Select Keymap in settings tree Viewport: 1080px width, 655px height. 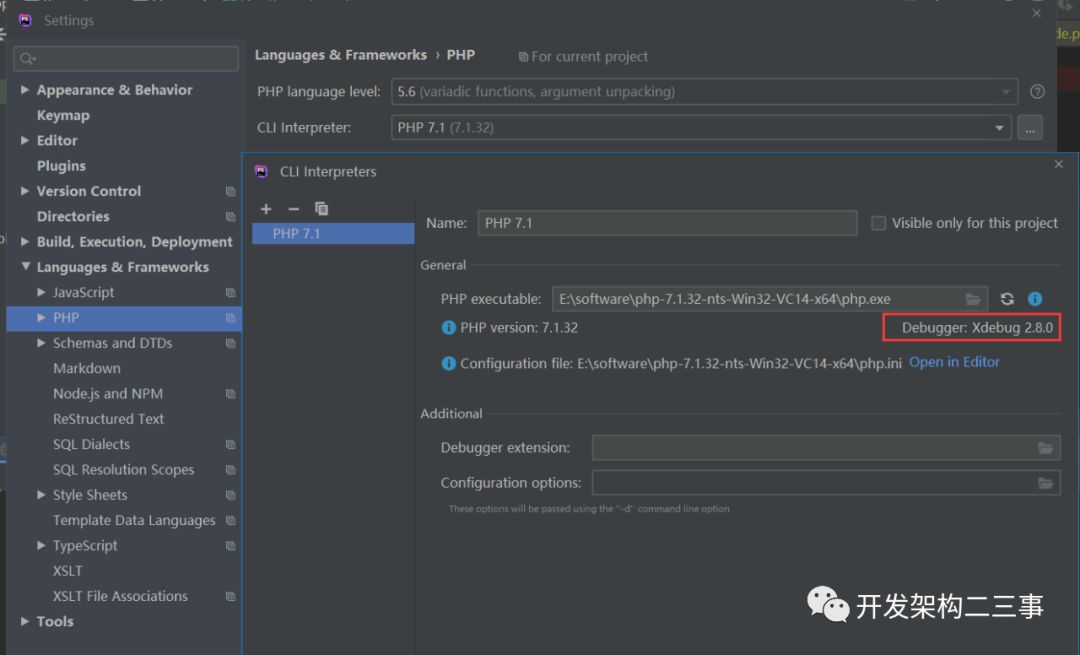click(63, 116)
